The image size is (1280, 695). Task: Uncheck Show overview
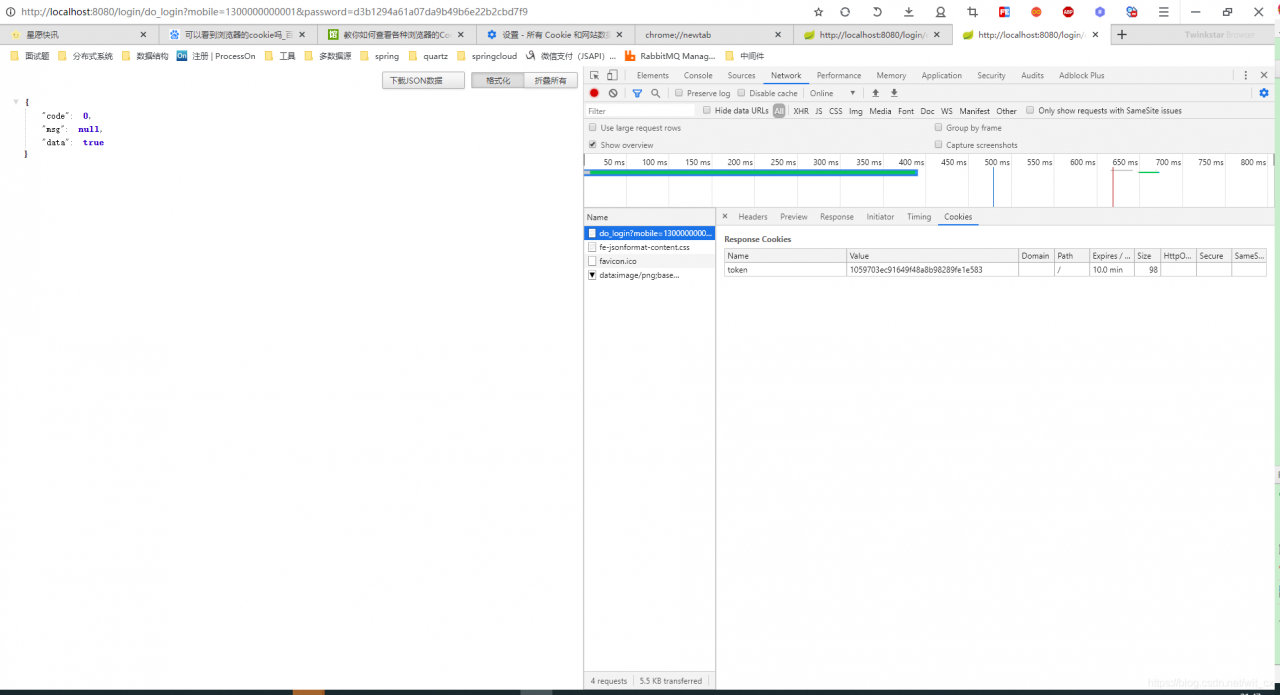pyautogui.click(x=593, y=145)
